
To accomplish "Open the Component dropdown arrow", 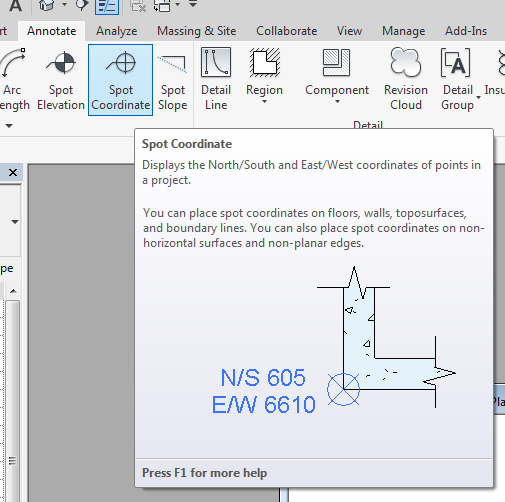I will click(x=337, y=102).
